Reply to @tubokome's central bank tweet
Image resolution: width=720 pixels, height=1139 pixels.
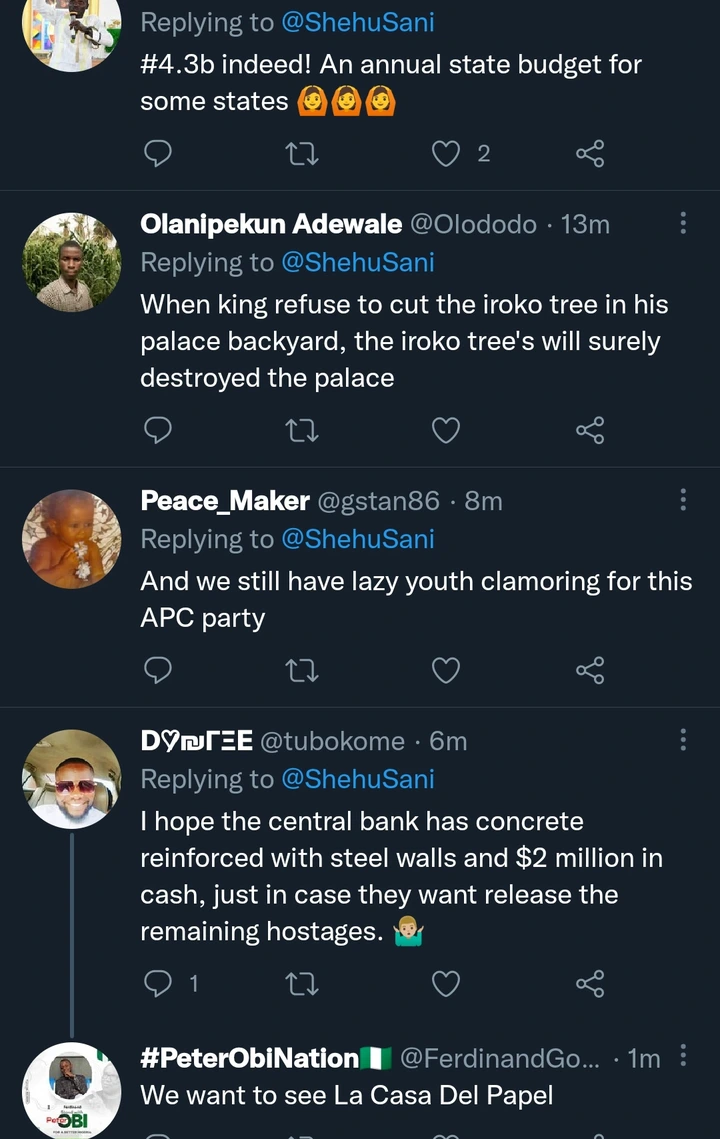[x=158, y=984]
